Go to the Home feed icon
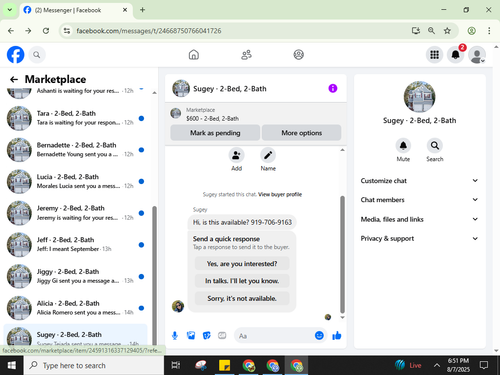This screenshot has width=500, height=375. click(x=194, y=55)
